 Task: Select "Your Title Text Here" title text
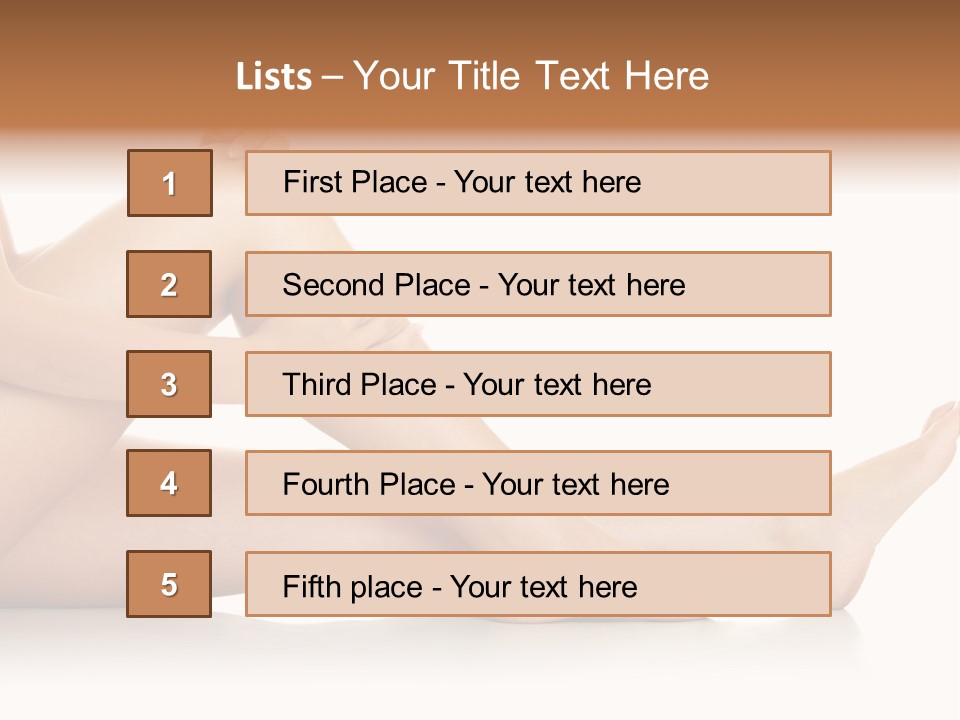coord(531,76)
